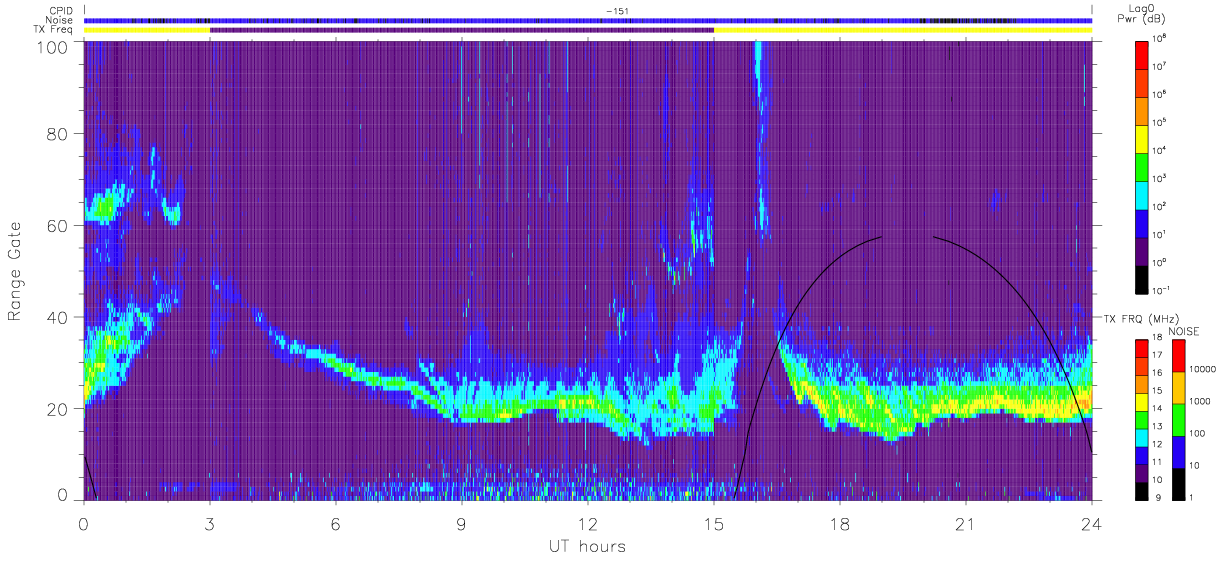Click the '100' label on the NOISE scale
The height and width of the screenshot is (567, 1228).
[1197, 435]
